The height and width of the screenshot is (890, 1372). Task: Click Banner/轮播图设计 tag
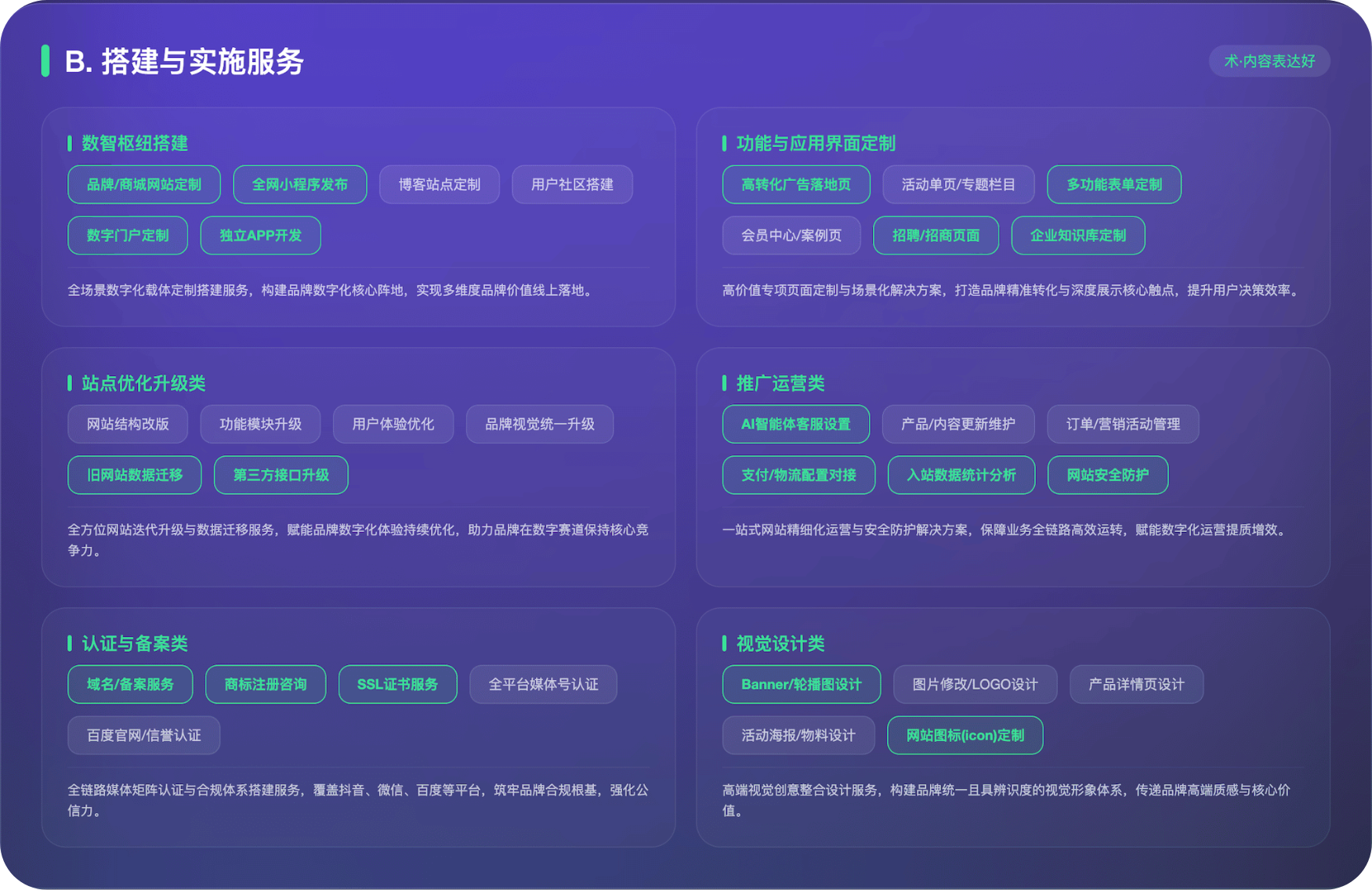(801, 685)
